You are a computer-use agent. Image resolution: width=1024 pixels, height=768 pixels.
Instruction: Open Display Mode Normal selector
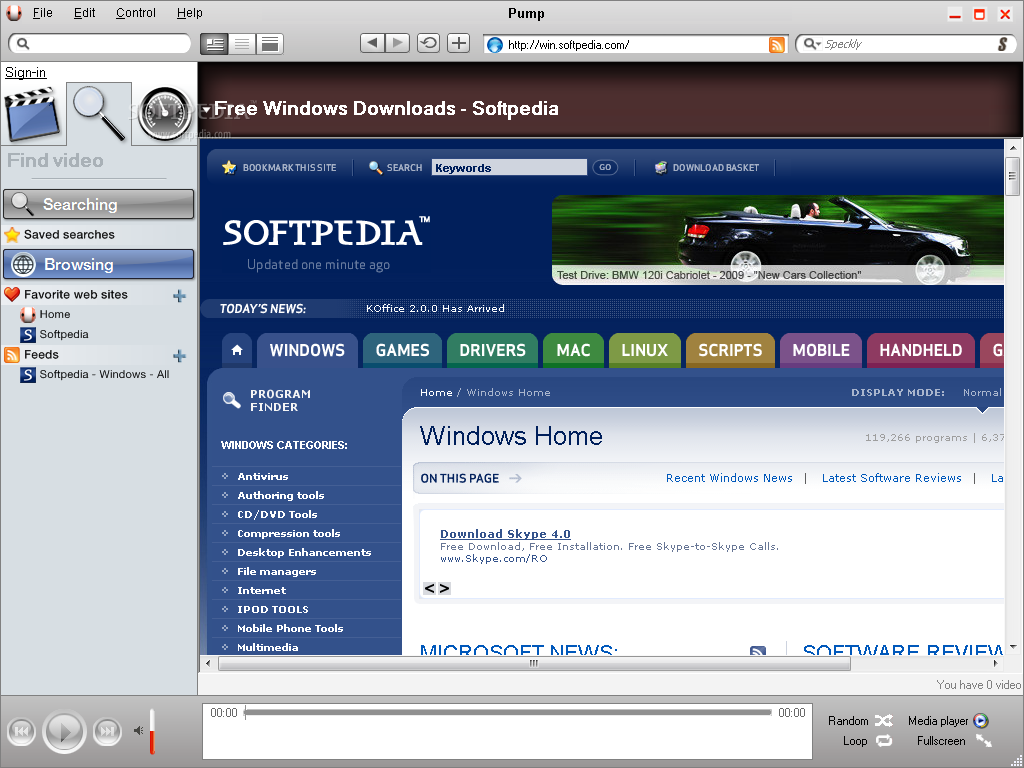pos(982,392)
